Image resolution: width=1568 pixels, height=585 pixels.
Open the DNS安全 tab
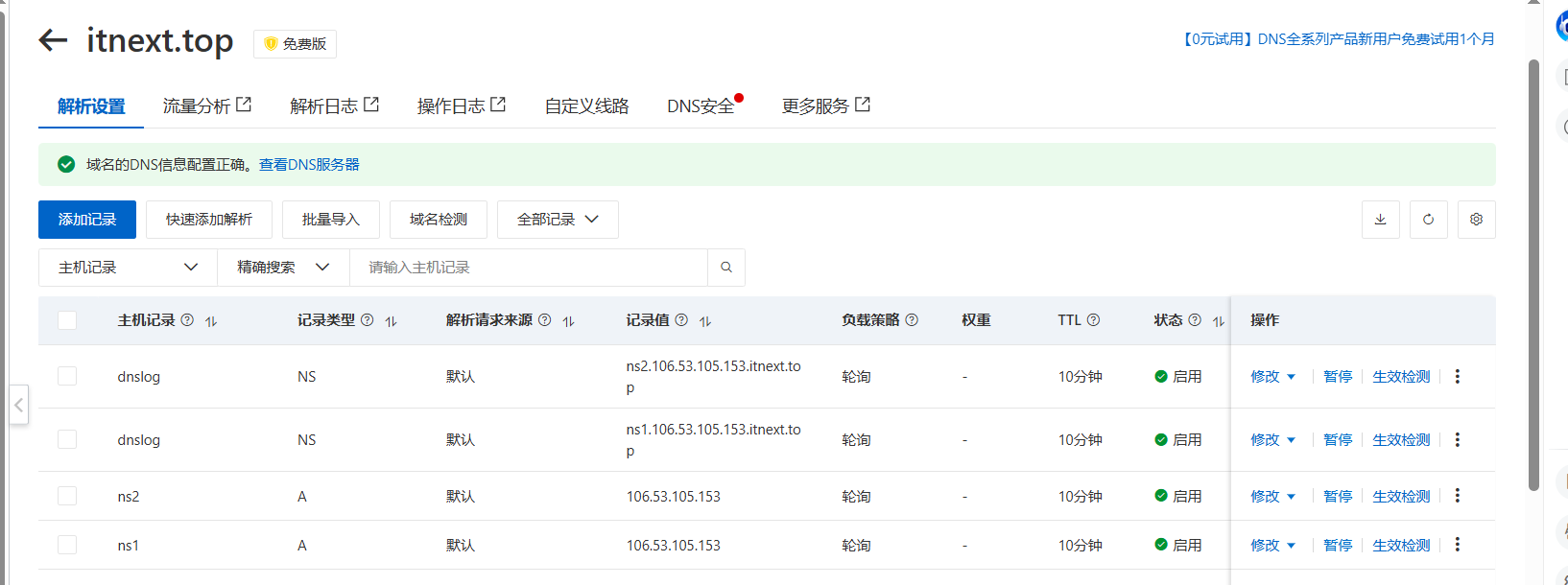(x=701, y=106)
